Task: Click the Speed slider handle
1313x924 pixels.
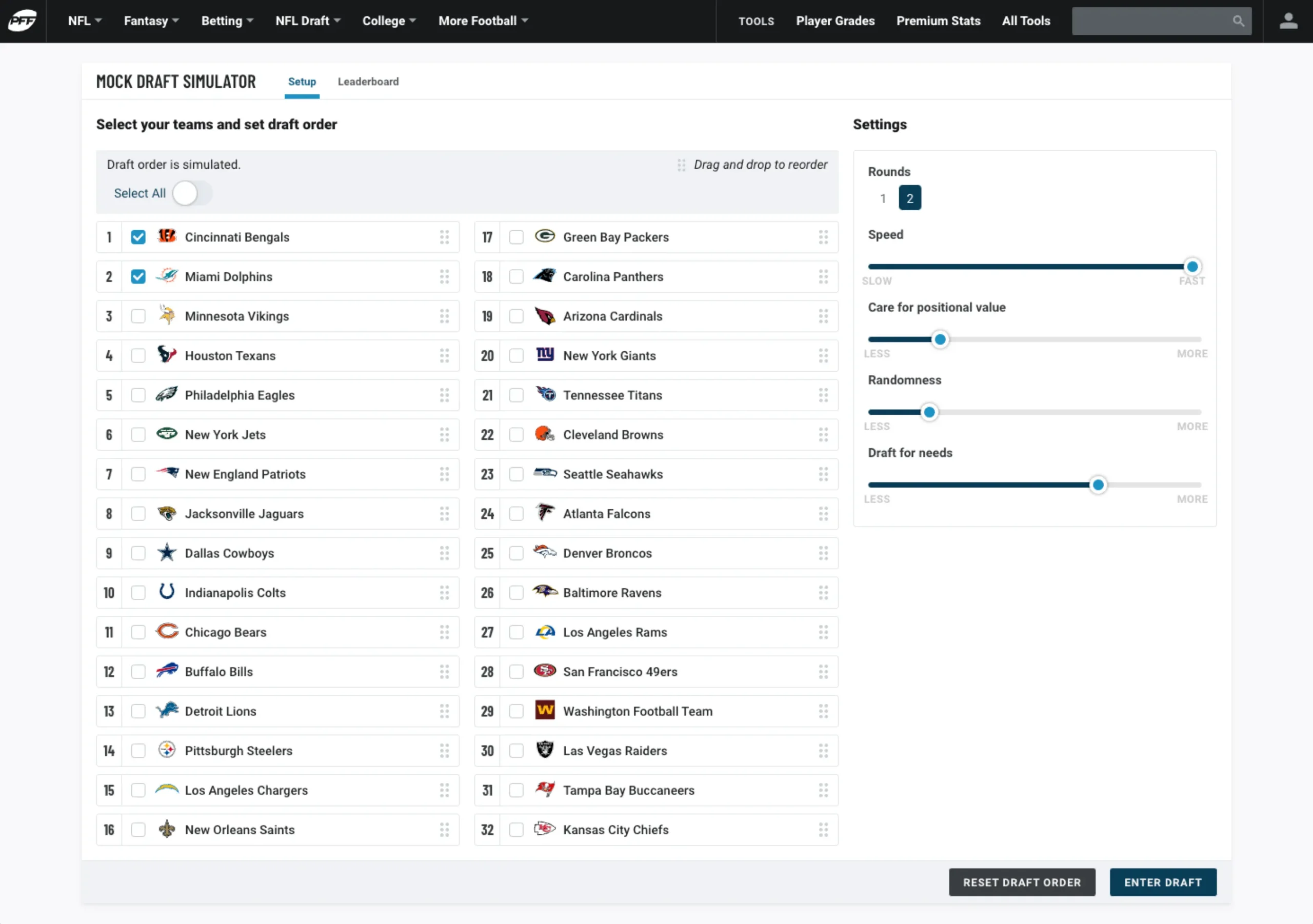Action: click(1192, 267)
